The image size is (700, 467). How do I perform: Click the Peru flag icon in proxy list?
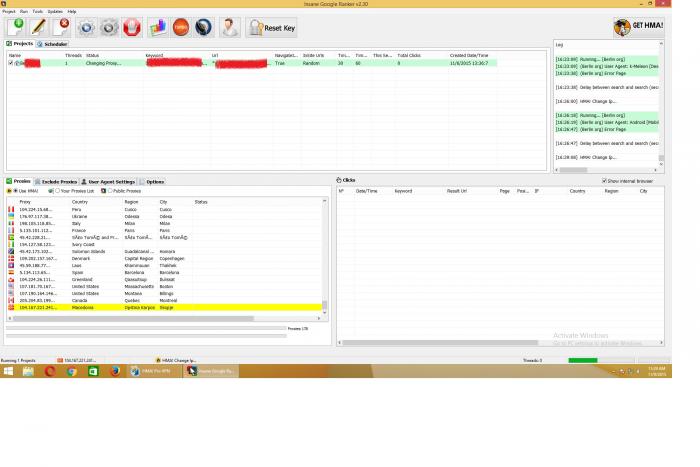(x=11, y=209)
